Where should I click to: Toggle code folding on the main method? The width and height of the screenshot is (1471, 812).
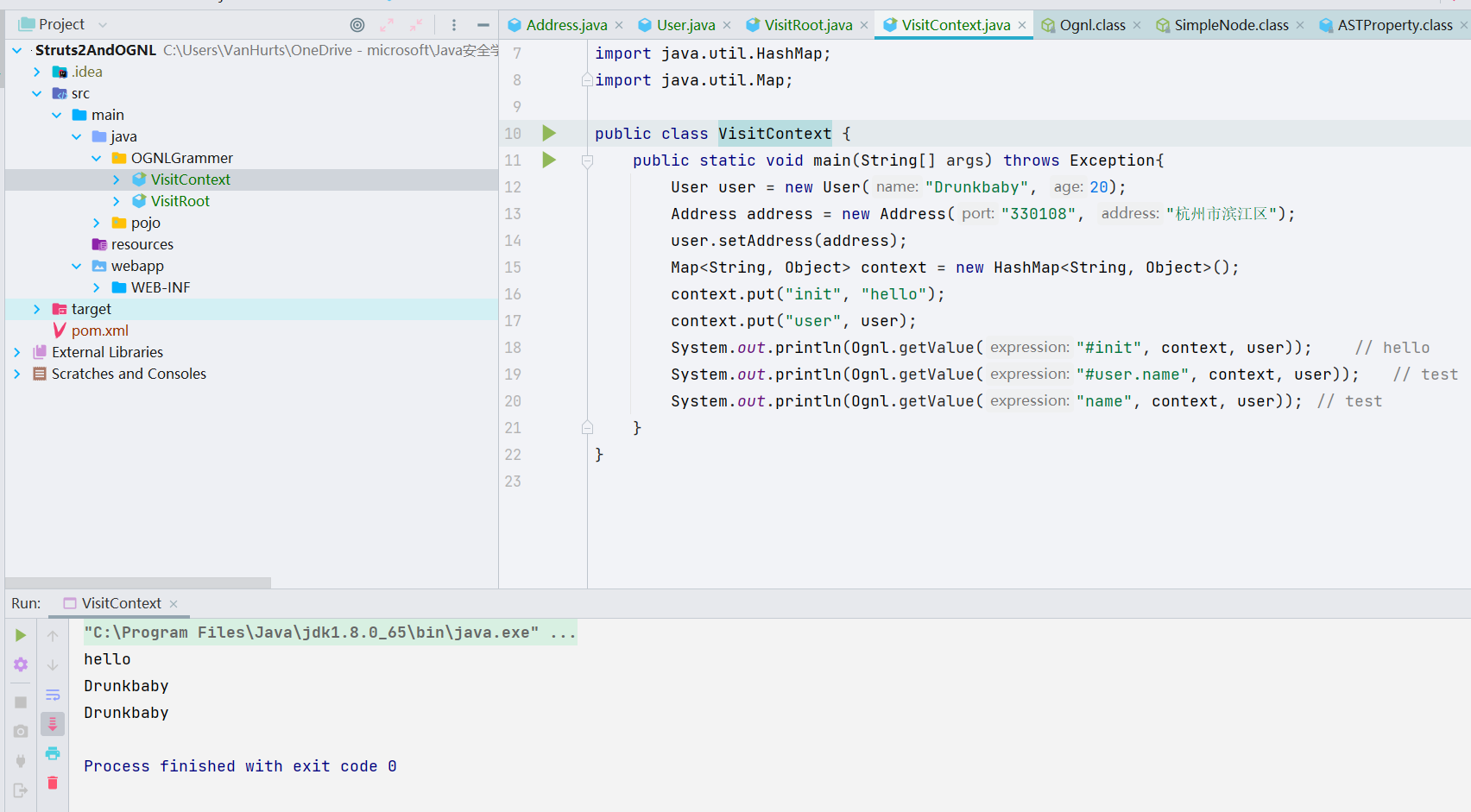(587, 161)
